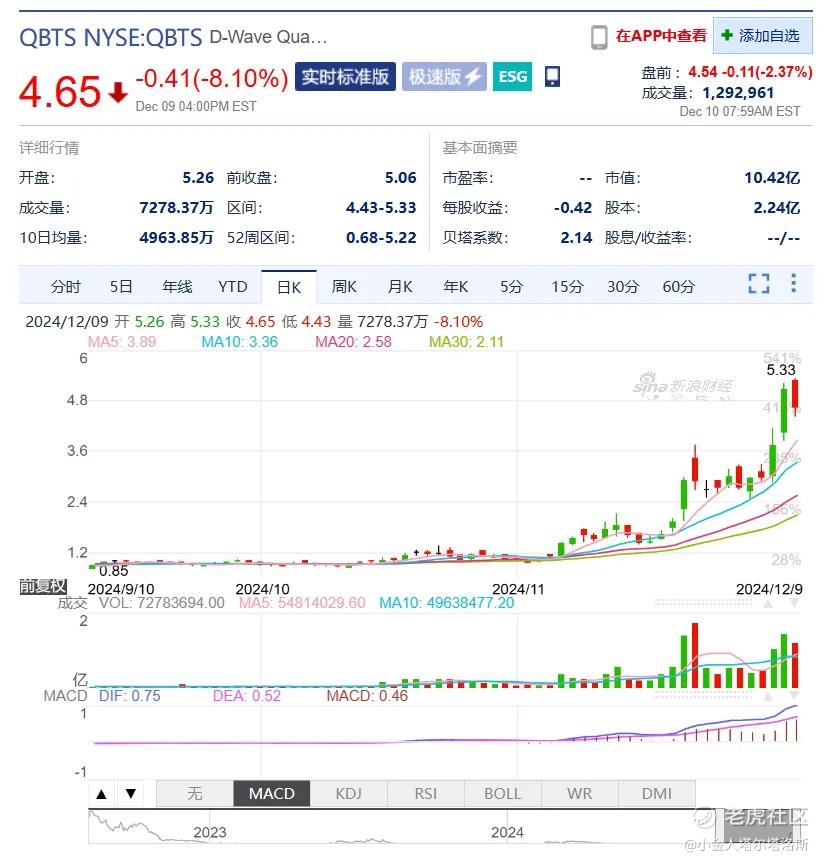Click the MA20: 2.58 legend label
Screen dimensions: 824x864
point(353,342)
